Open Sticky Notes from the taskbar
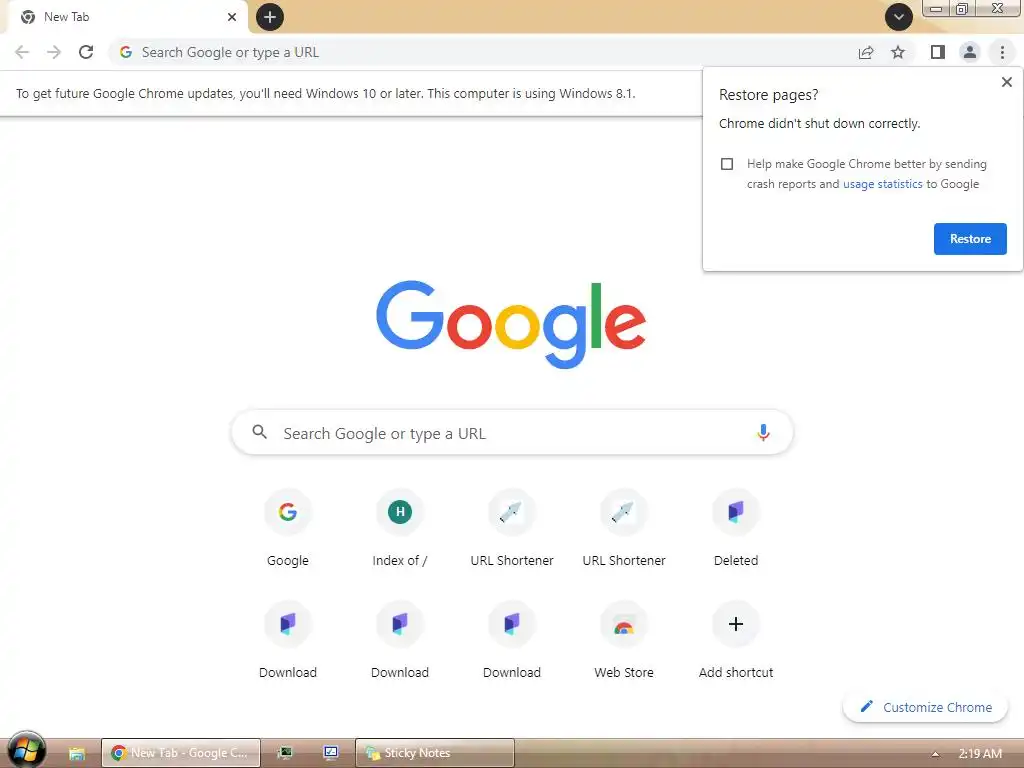 434,753
